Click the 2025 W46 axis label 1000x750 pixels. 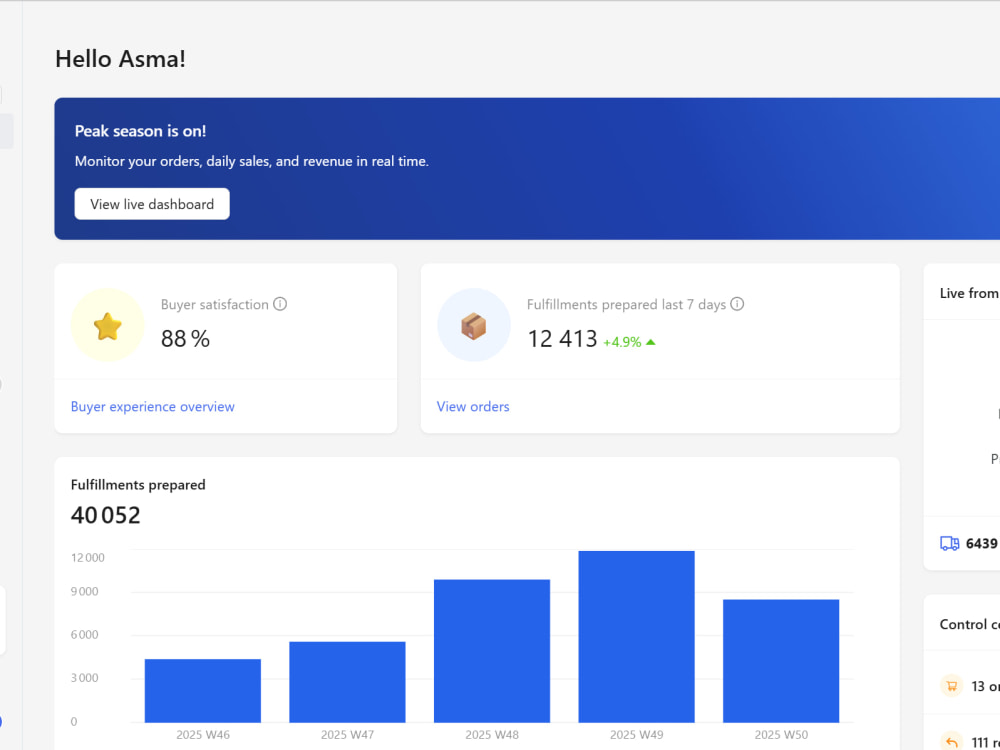coord(203,735)
